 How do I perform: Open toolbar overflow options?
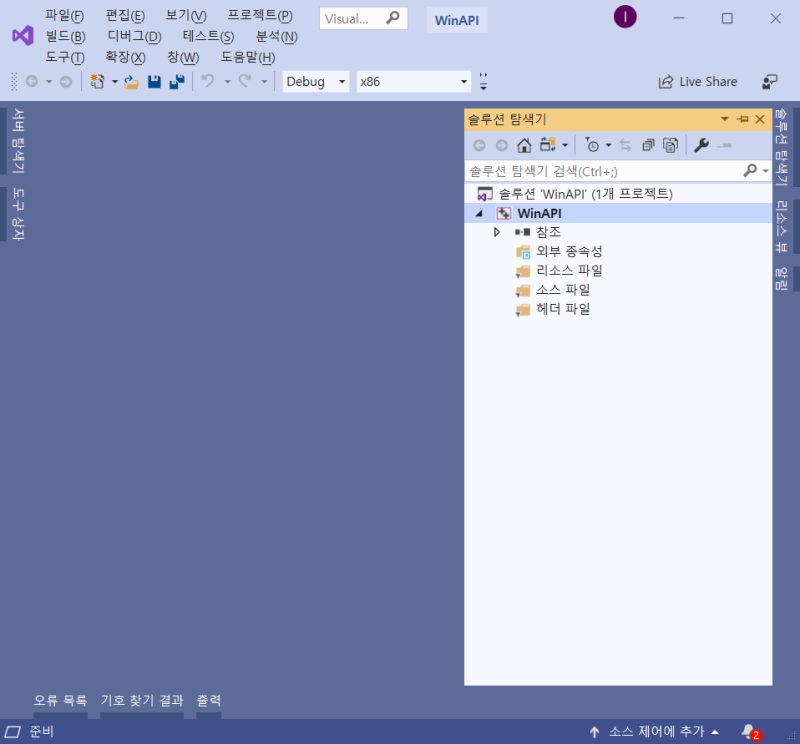click(x=483, y=82)
